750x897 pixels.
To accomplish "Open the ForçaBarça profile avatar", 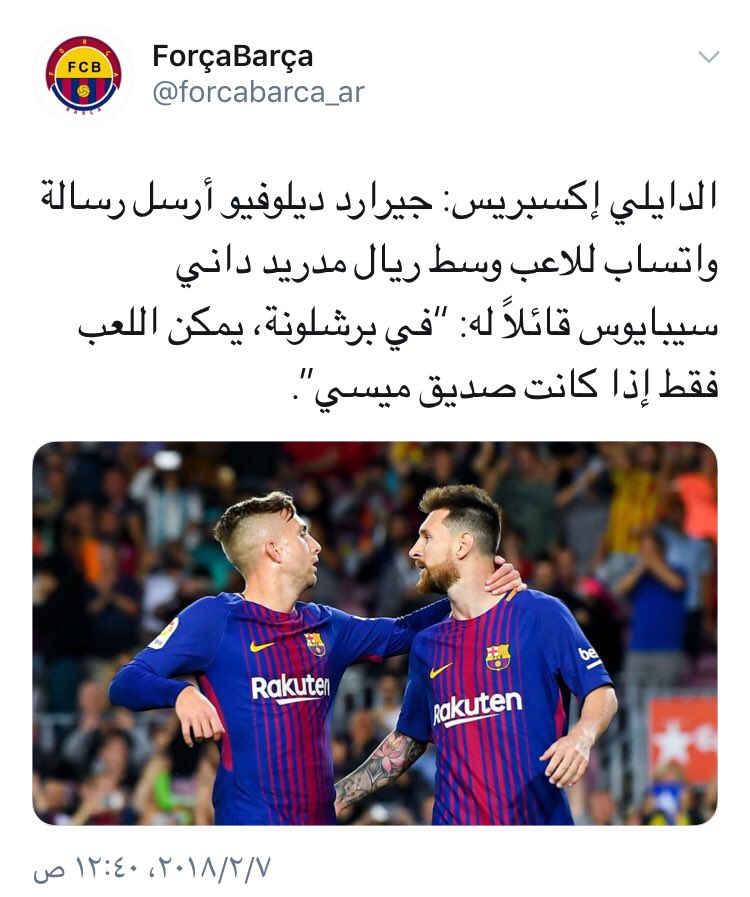I will point(84,73).
